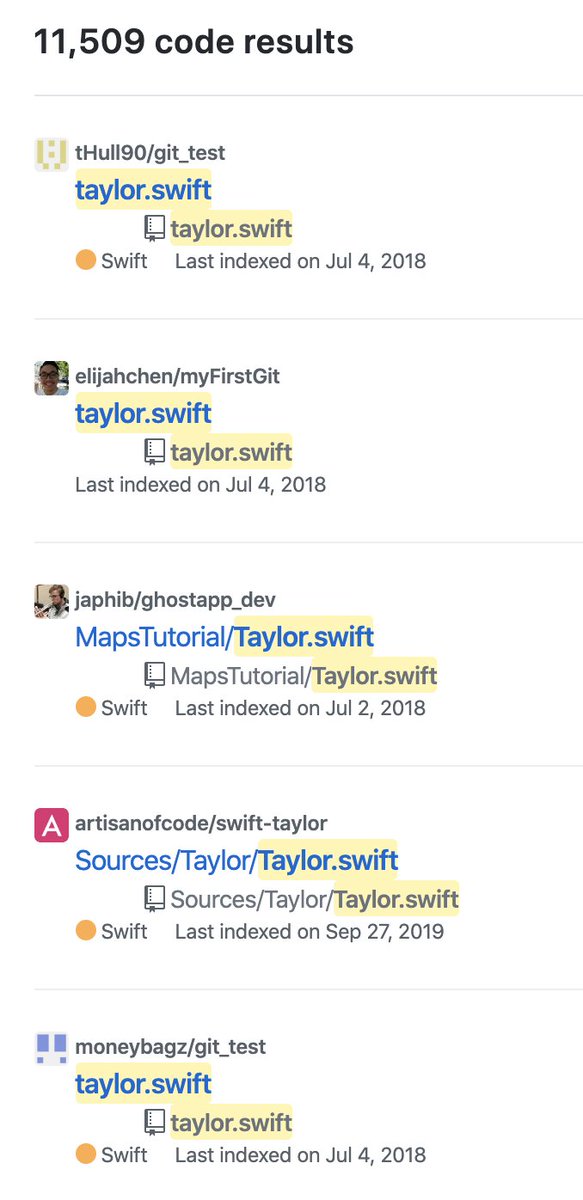The image size is (583, 1200).
Task: Open Sources/Taylor/Taylor.swift file title
Action: coord(236,860)
